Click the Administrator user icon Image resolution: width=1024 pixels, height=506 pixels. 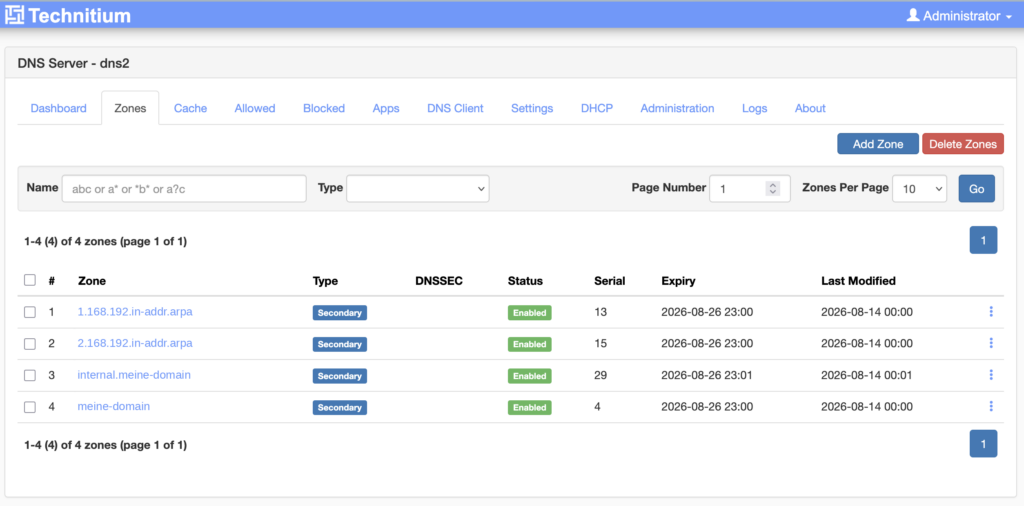[913, 15]
